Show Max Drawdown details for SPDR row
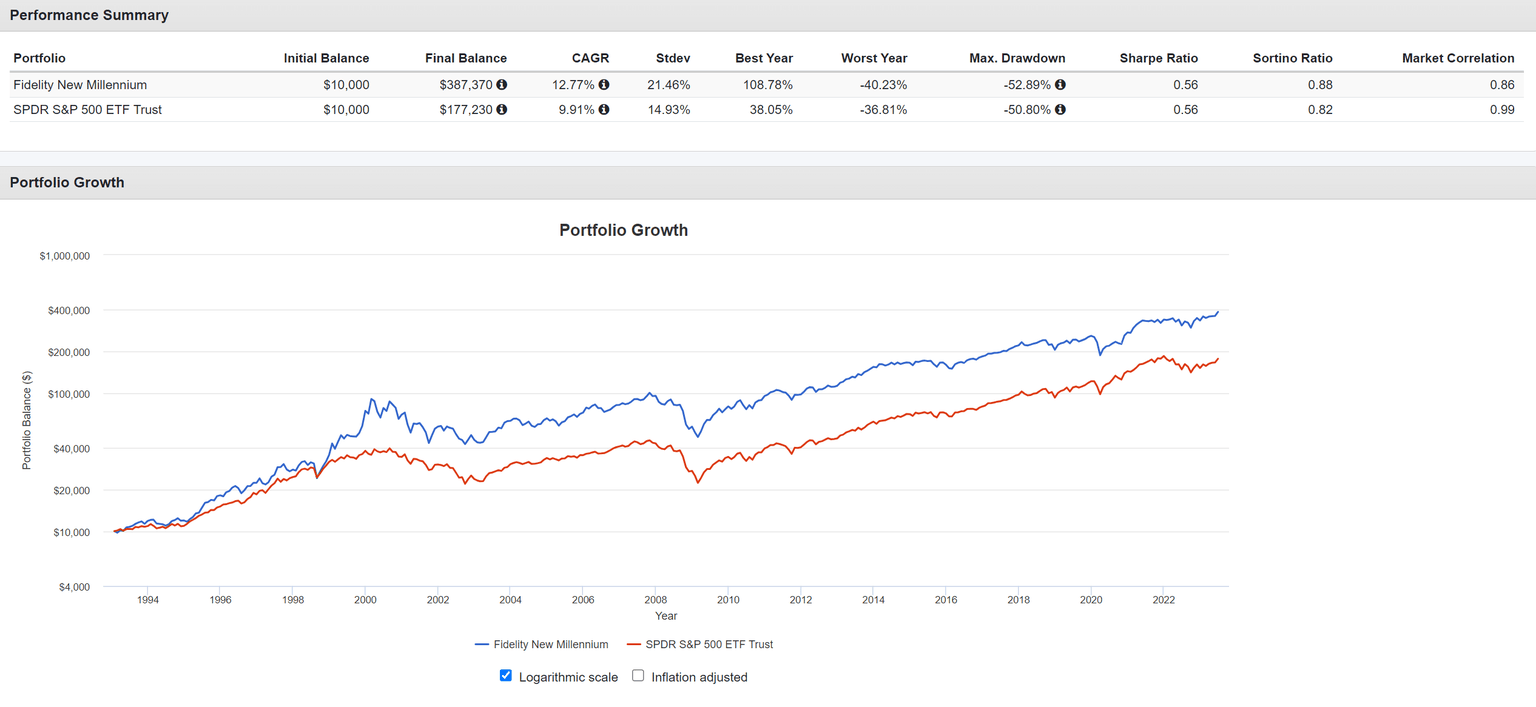Screen dimensions: 1536x707 1059,110
